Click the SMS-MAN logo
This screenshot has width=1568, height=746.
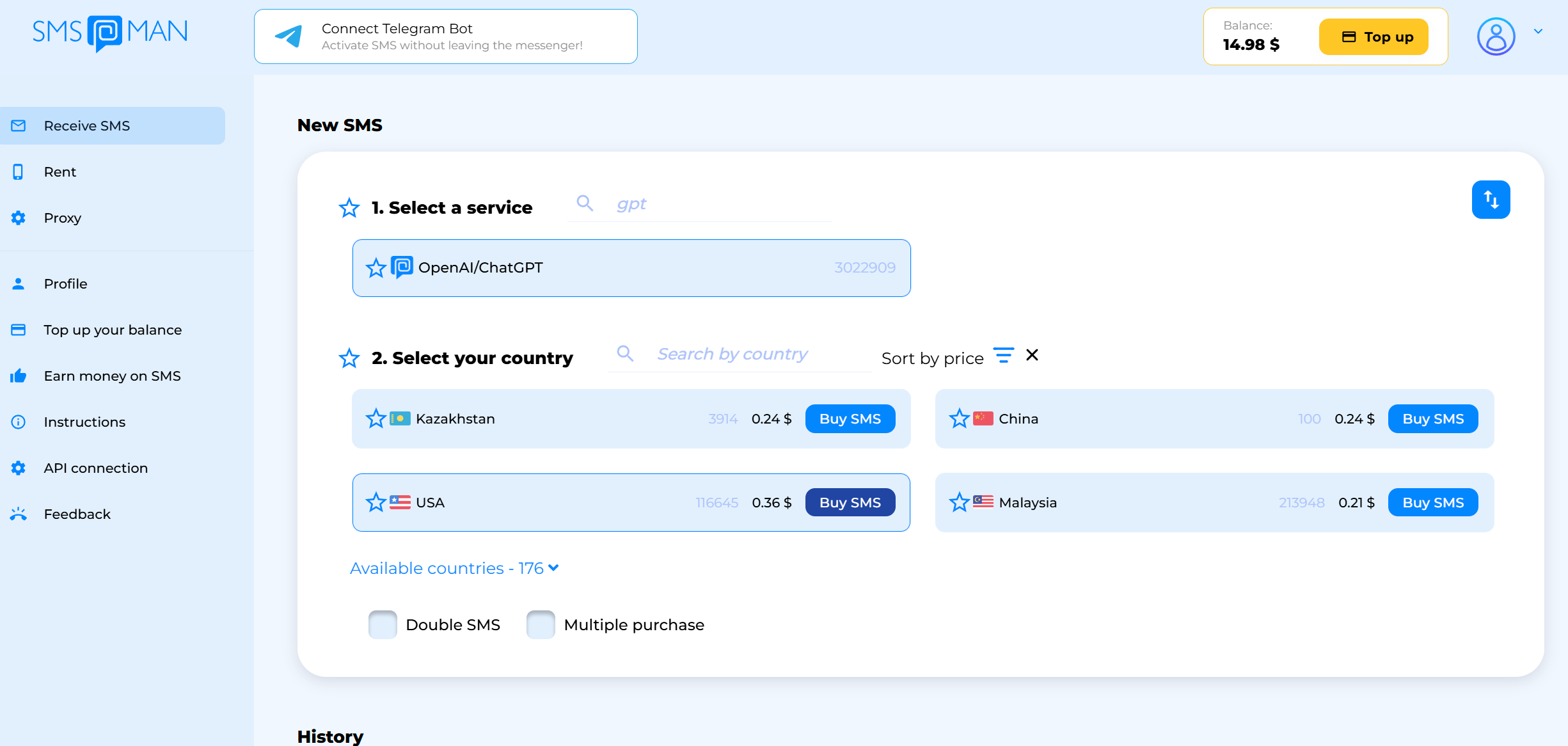coord(110,33)
